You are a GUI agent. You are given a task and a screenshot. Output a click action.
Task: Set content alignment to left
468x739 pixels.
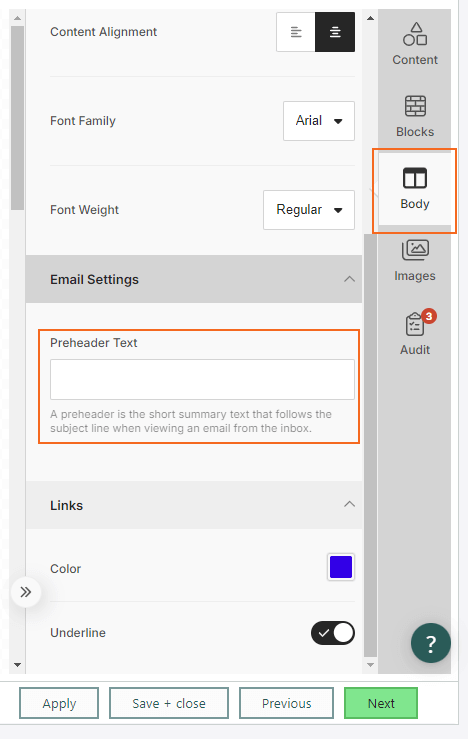click(296, 32)
